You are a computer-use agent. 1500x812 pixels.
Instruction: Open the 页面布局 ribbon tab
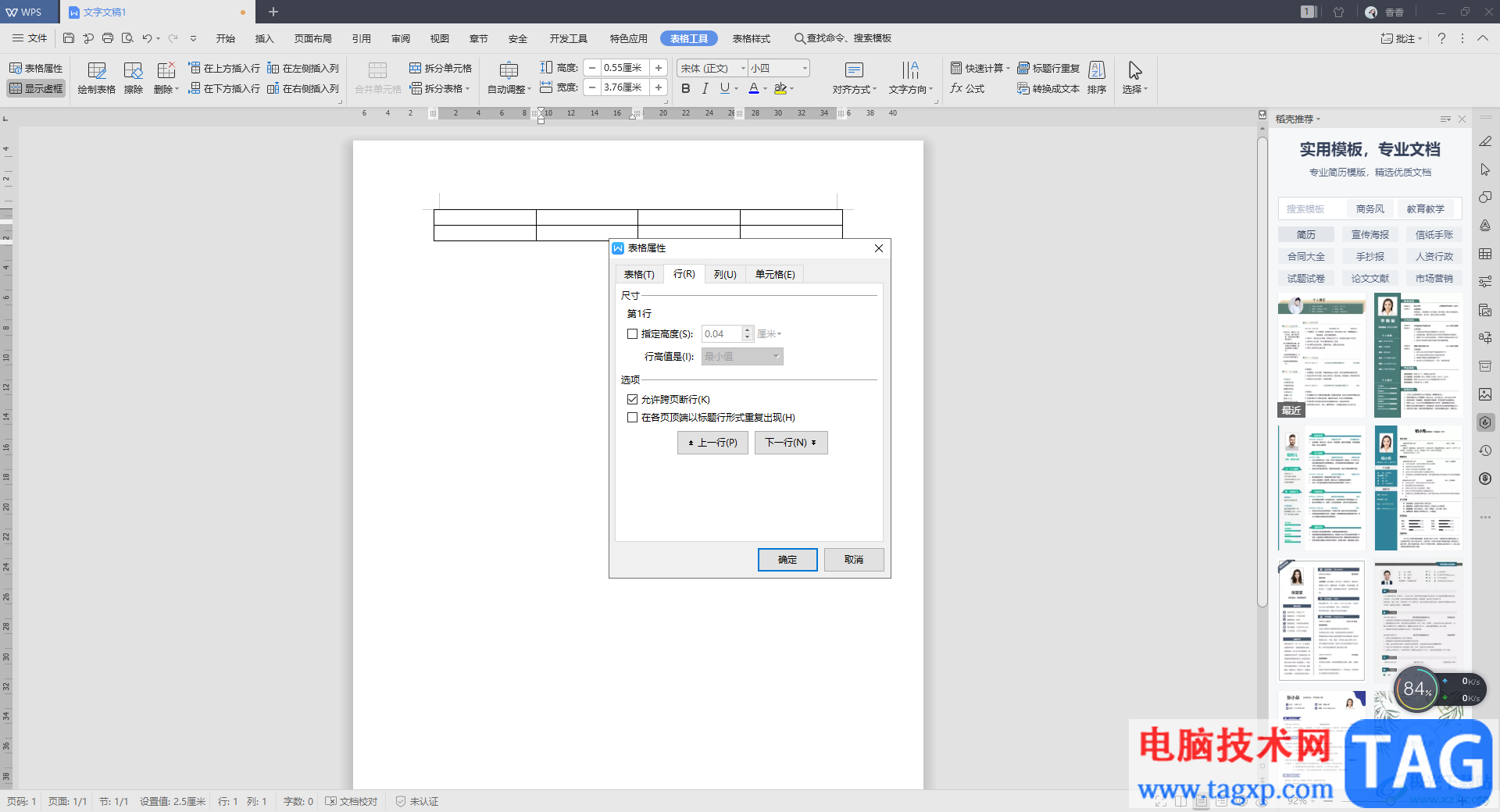[x=312, y=38]
